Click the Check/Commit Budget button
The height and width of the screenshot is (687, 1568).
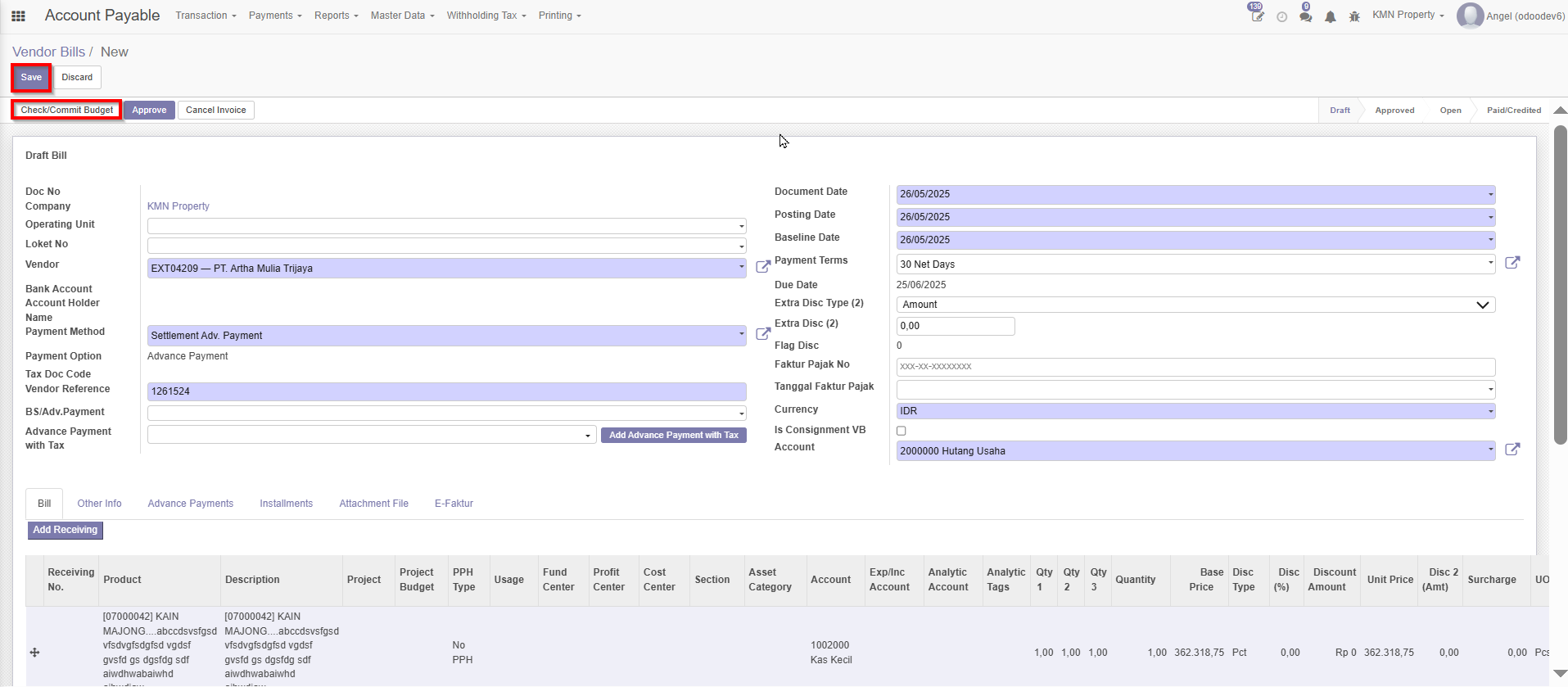67,110
